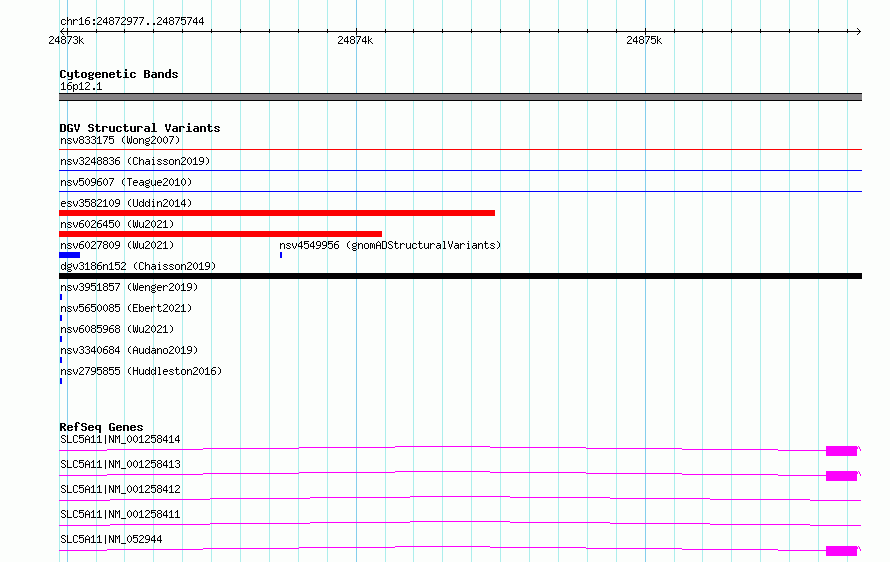Viewport: 890px width, 562px height.
Task: Select the magenta exon block of NM_052944
Action: [841, 551]
